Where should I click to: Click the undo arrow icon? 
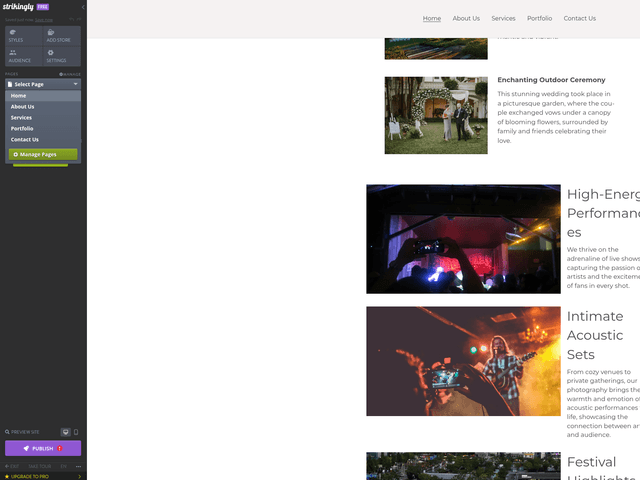pos(73,19)
